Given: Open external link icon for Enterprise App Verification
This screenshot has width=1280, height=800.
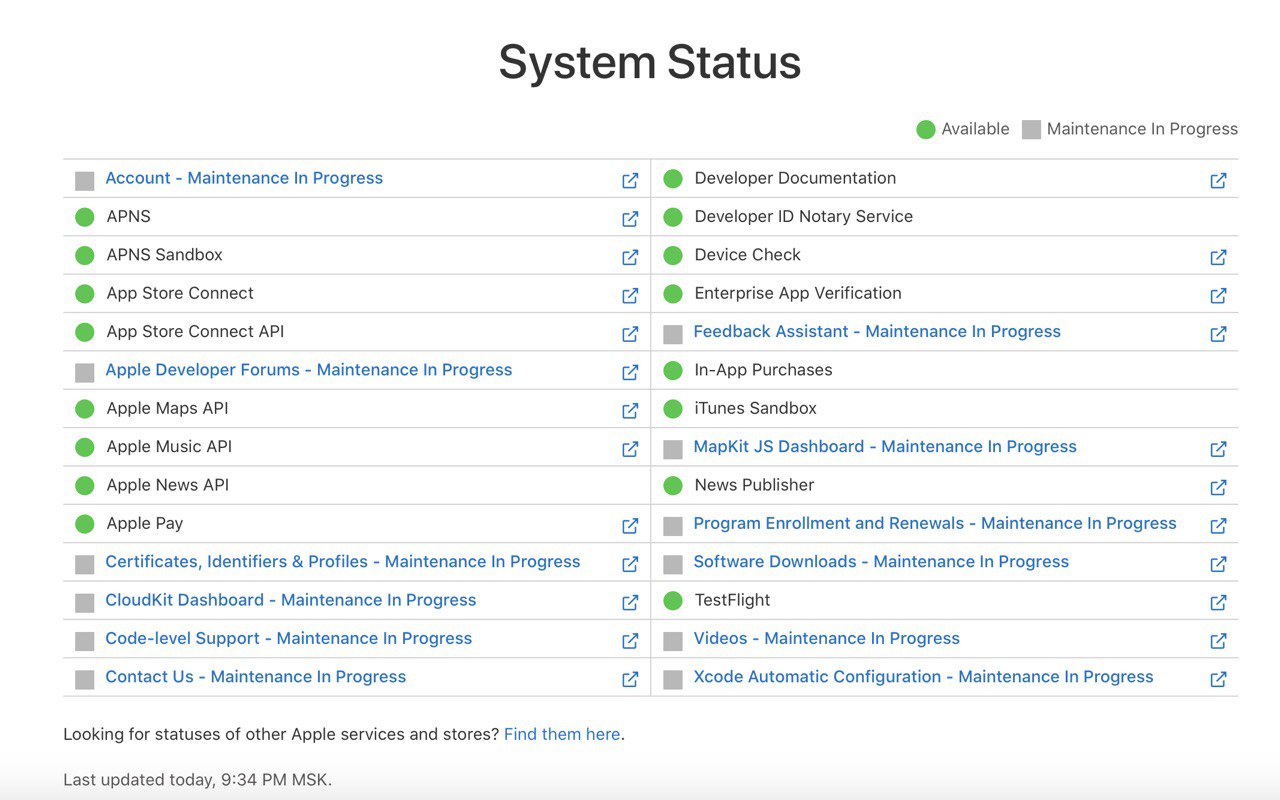Looking at the screenshot, I should pos(1218,295).
